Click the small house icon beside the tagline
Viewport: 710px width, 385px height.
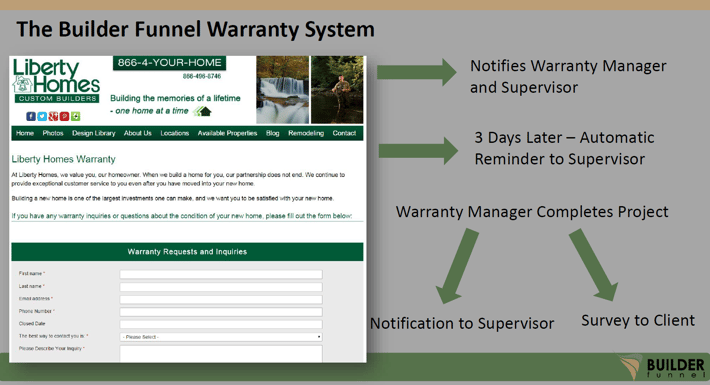pos(202,111)
